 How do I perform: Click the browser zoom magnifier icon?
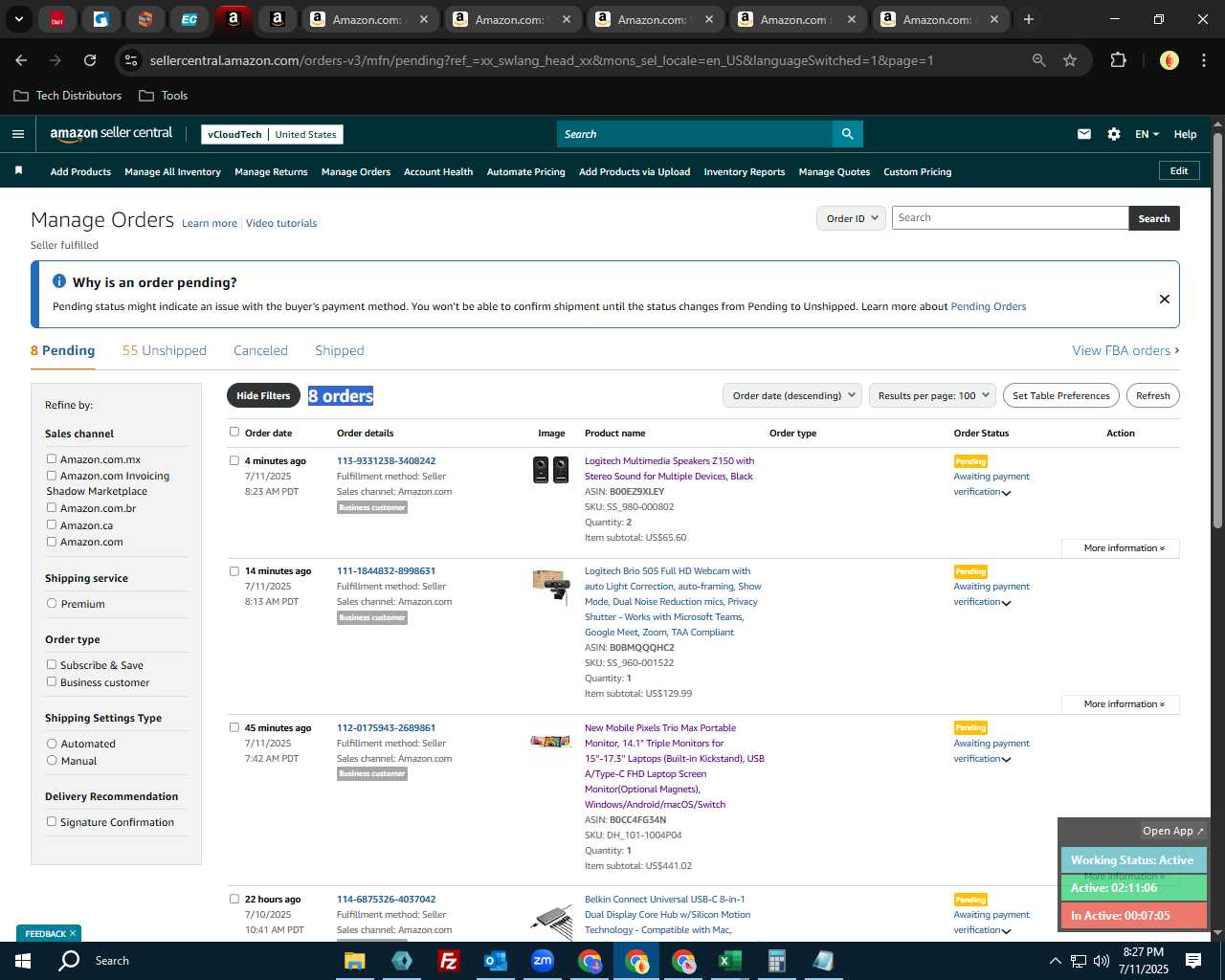(1038, 60)
